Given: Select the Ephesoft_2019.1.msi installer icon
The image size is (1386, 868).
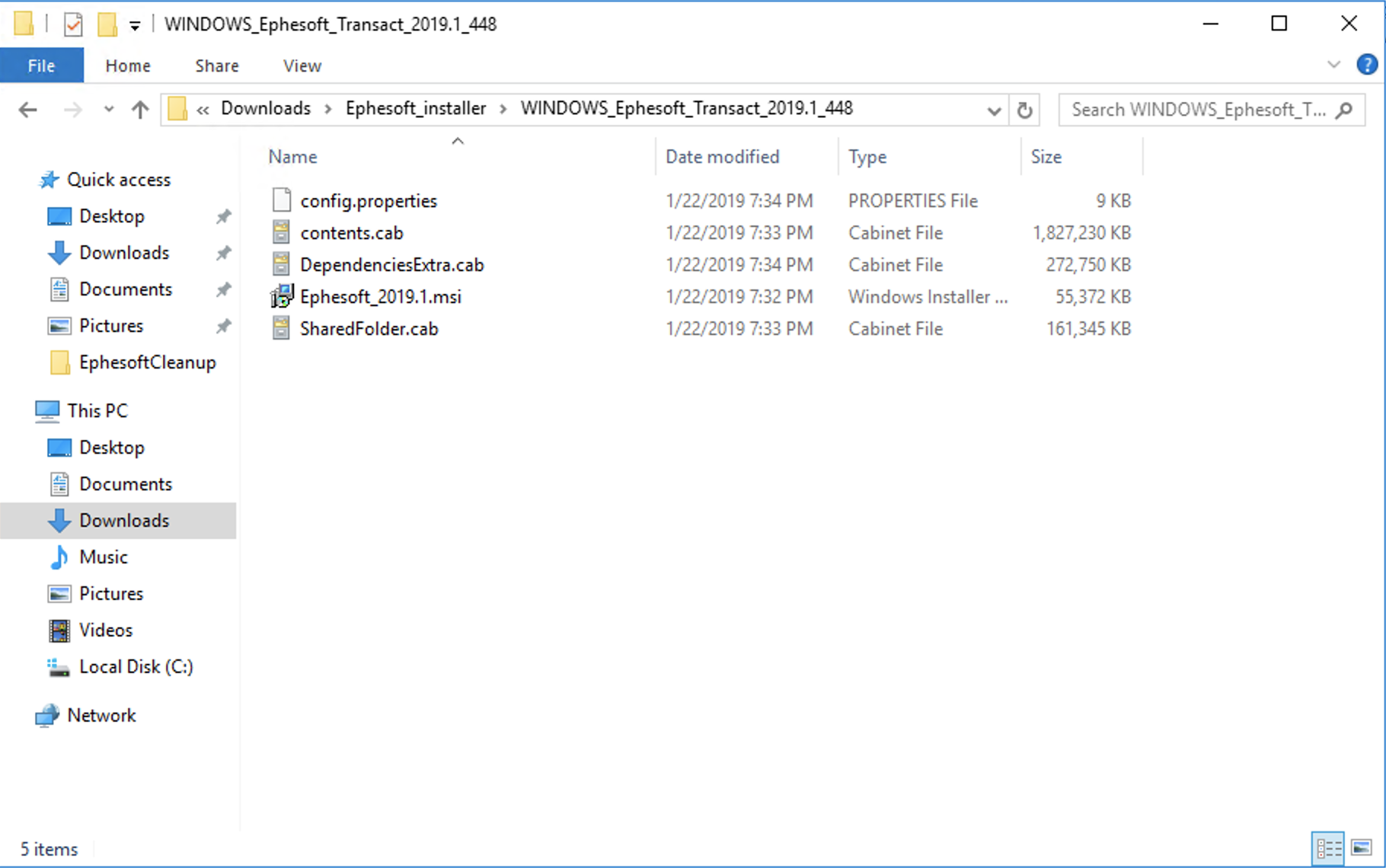Looking at the screenshot, I should click(x=282, y=296).
